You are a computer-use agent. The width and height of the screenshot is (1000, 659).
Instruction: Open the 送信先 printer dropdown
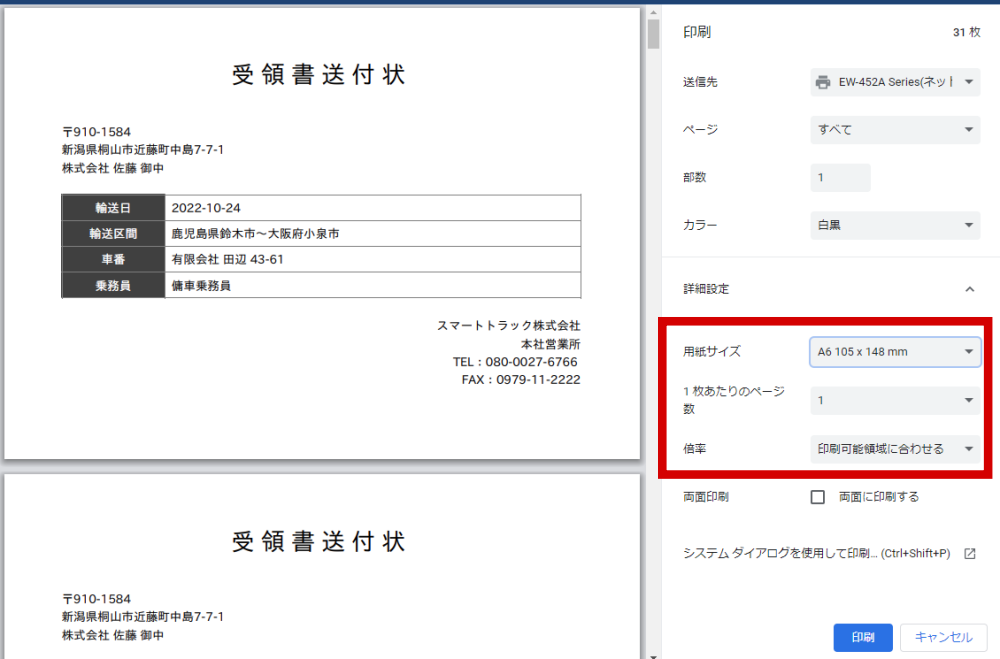[895, 82]
